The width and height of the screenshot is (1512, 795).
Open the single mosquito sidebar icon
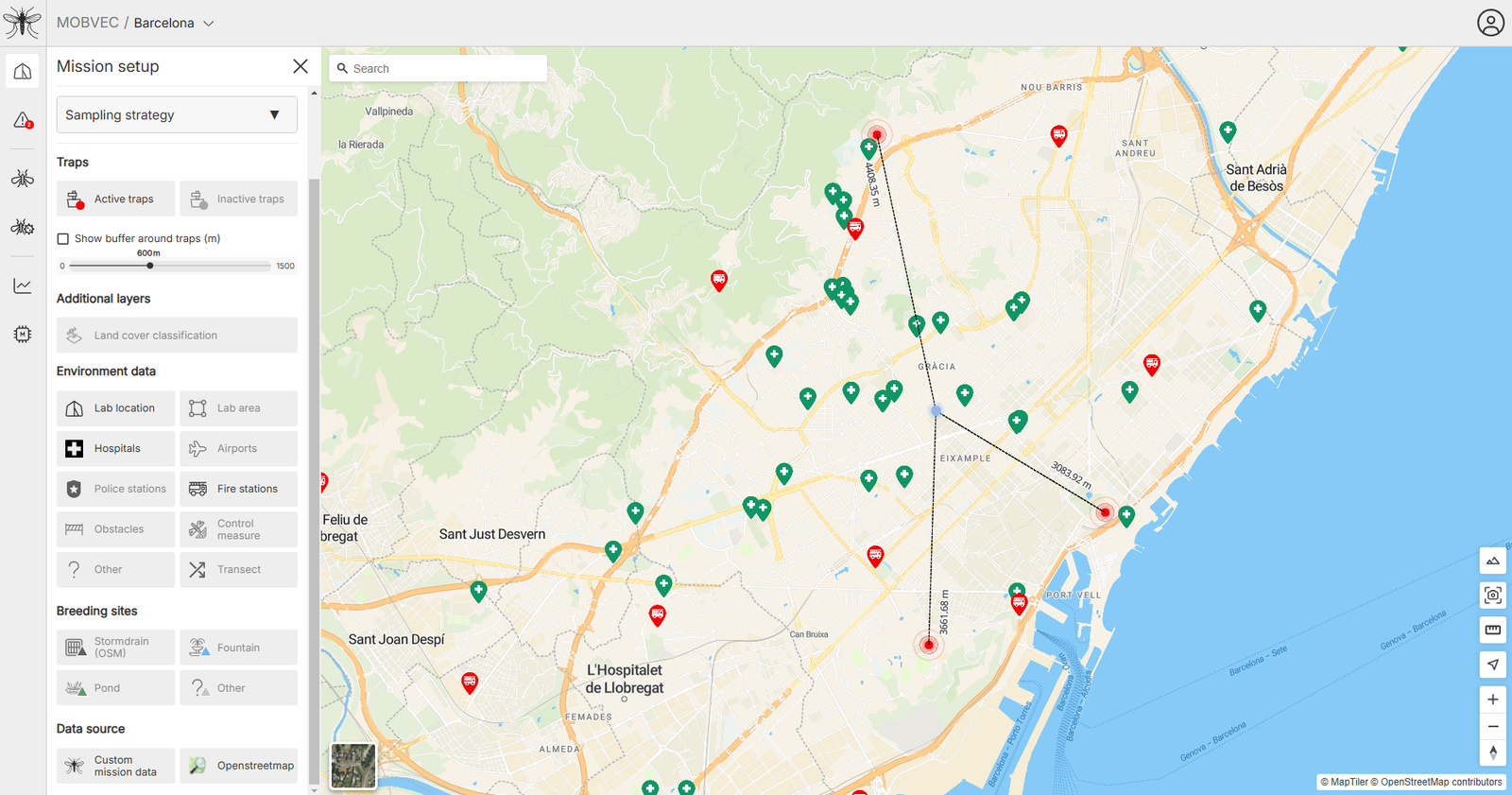(23, 178)
